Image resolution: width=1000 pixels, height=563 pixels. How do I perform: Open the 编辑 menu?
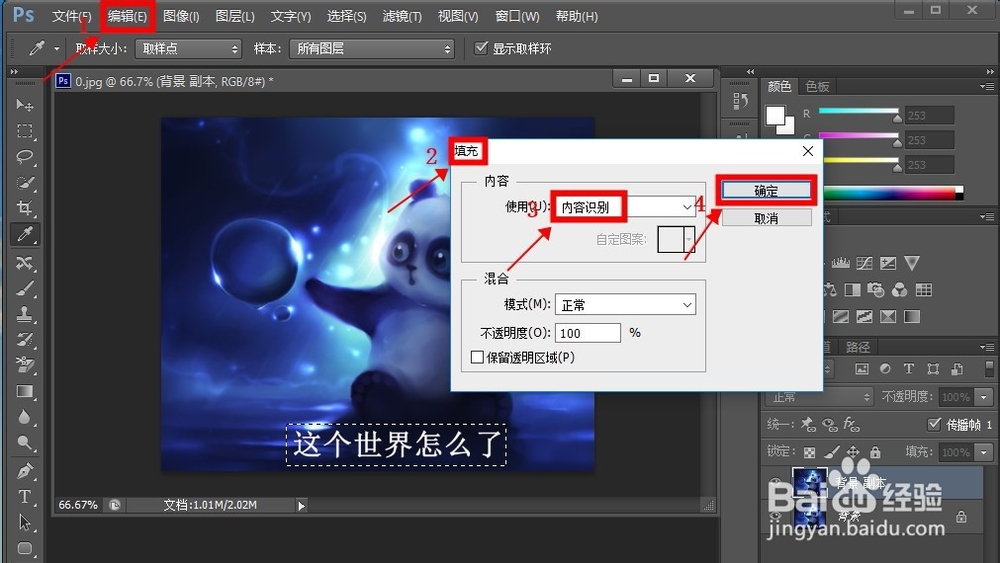pyautogui.click(x=127, y=17)
